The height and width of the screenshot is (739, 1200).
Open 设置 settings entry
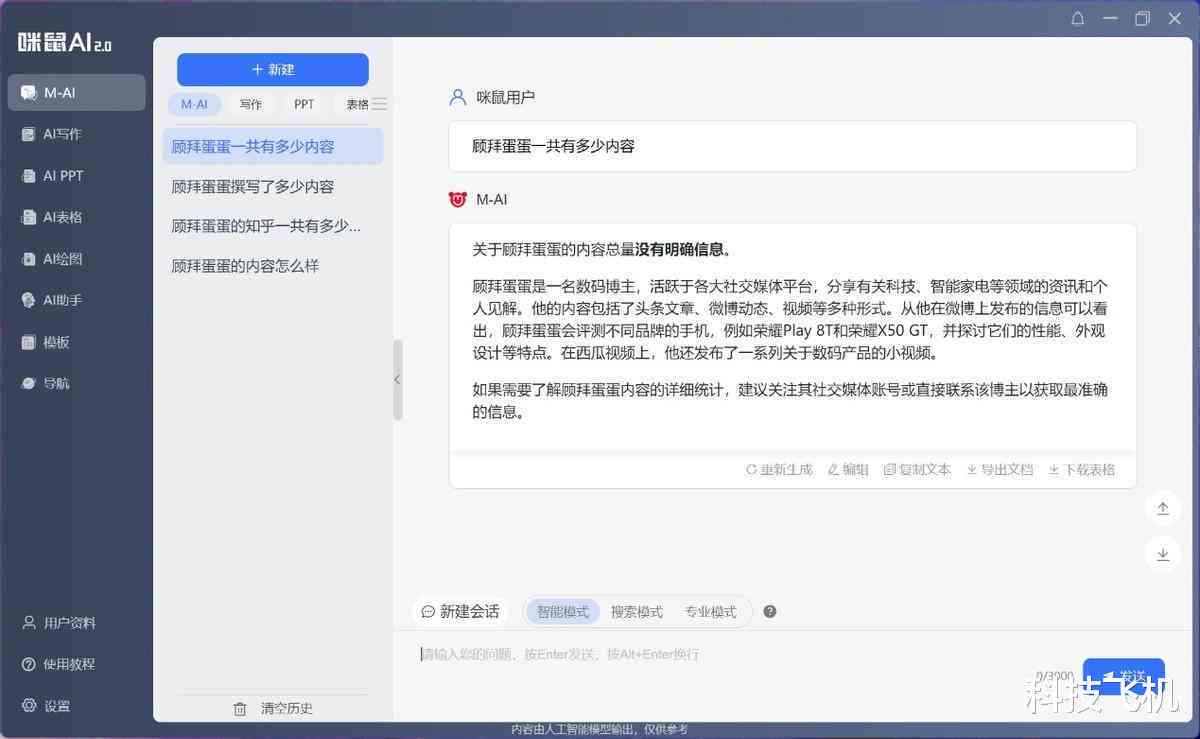click(x=46, y=706)
